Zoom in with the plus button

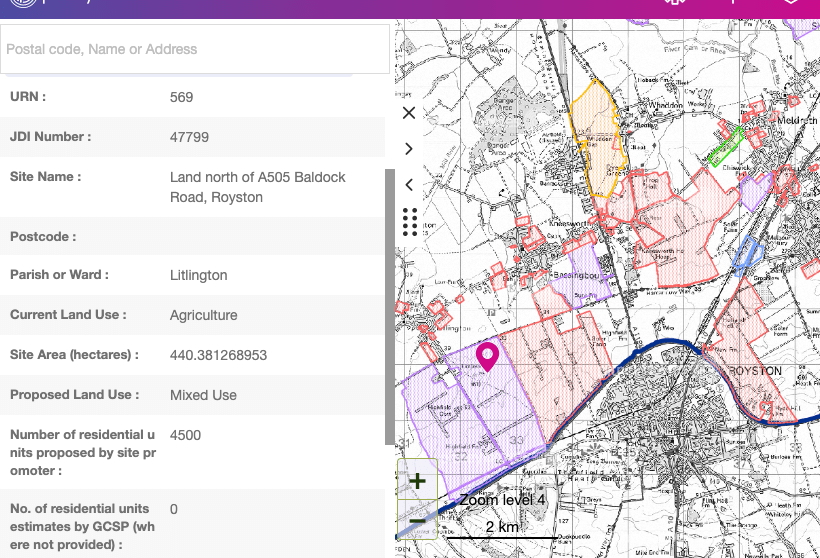coord(417,481)
